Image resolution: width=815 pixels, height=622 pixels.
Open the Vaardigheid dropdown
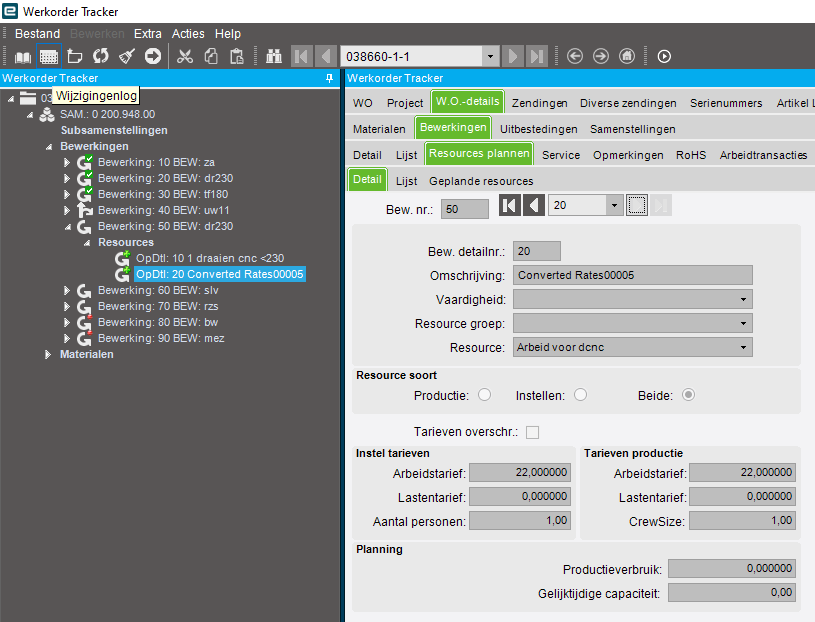pos(743,299)
